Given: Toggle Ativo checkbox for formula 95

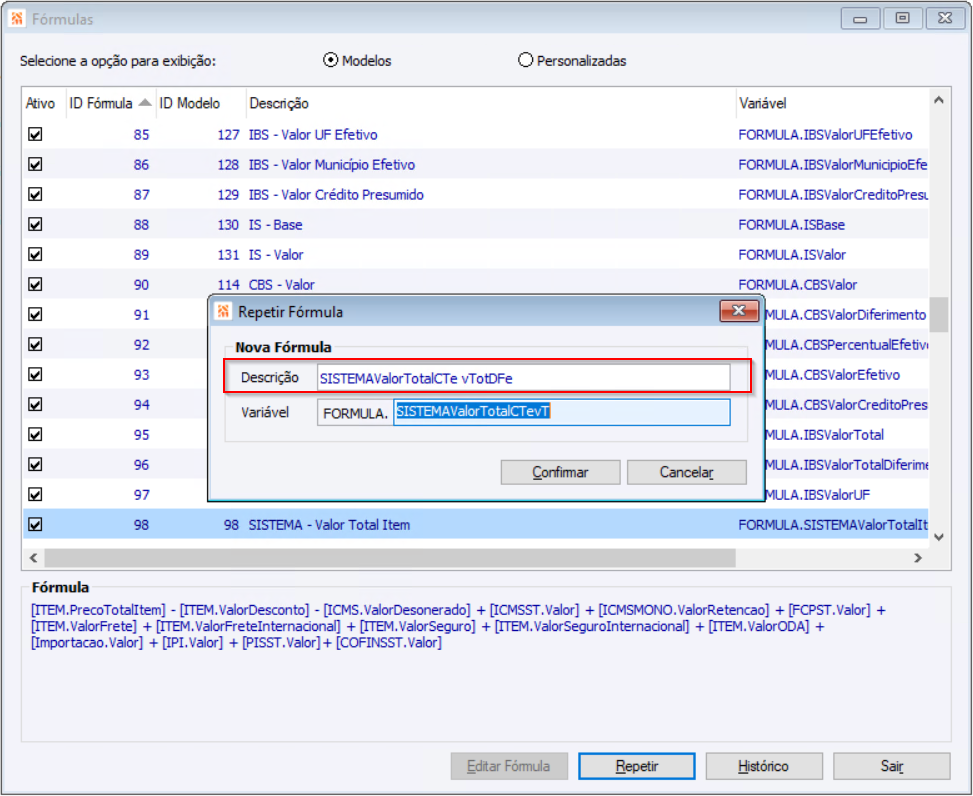Looking at the screenshot, I should click(35, 434).
